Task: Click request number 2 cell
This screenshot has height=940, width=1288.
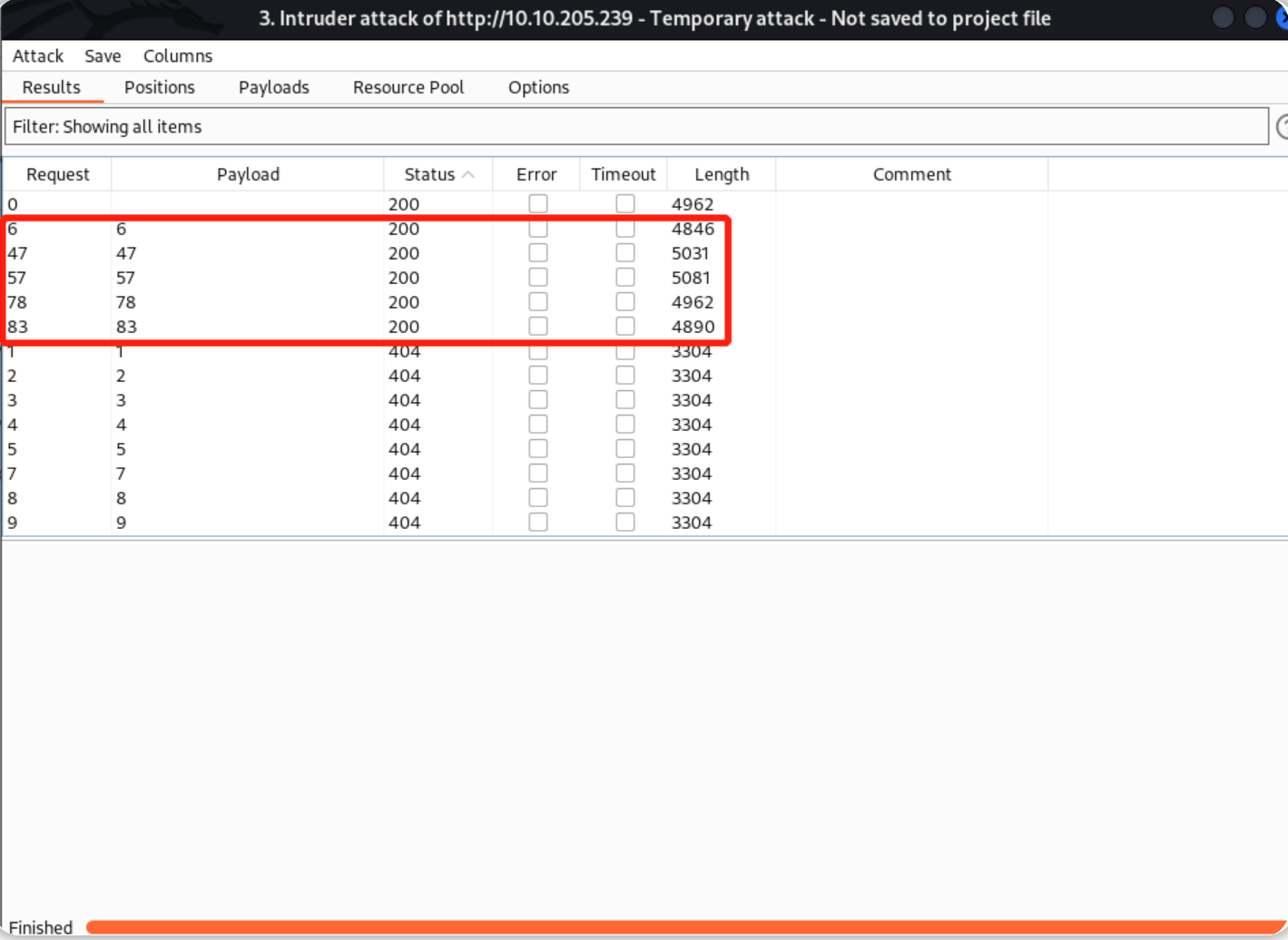Action: (x=13, y=376)
